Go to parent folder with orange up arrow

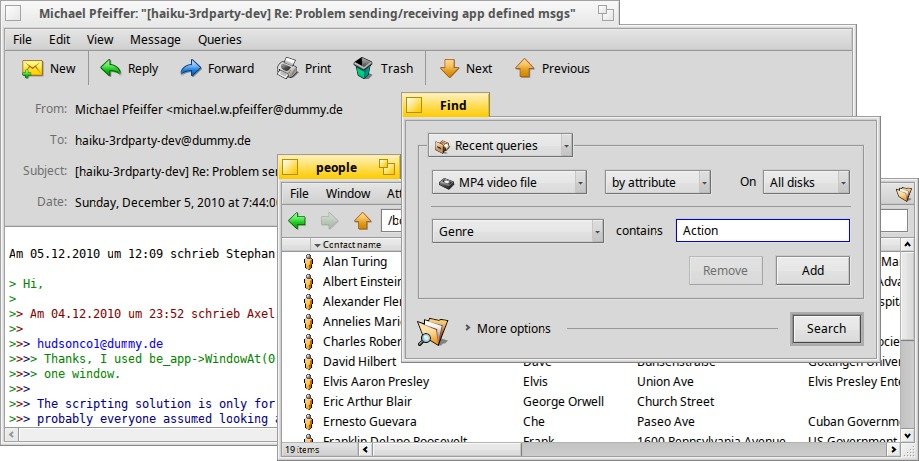tap(362, 221)
